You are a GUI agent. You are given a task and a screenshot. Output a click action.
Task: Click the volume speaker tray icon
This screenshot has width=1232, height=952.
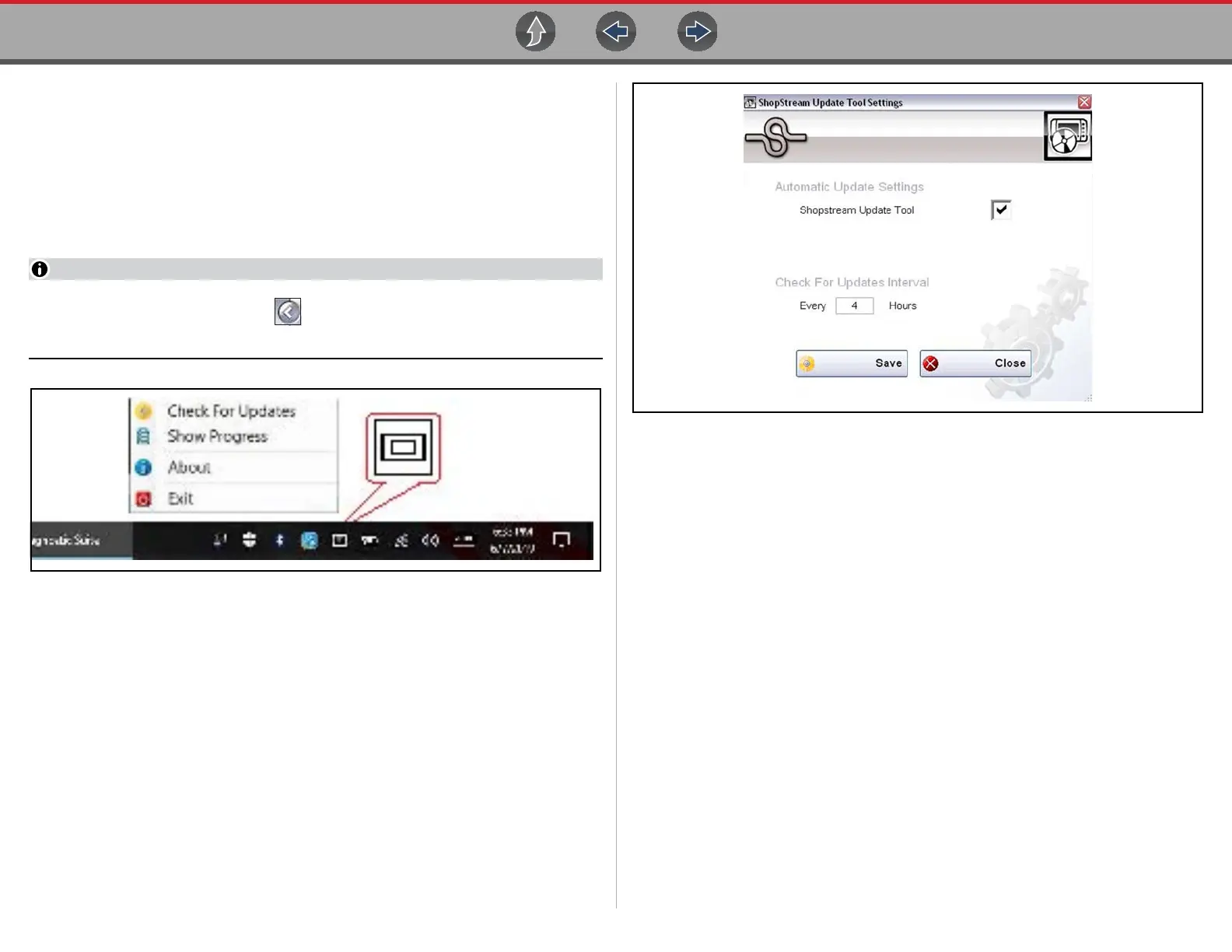pyautogui.click(x=430, y=540)
